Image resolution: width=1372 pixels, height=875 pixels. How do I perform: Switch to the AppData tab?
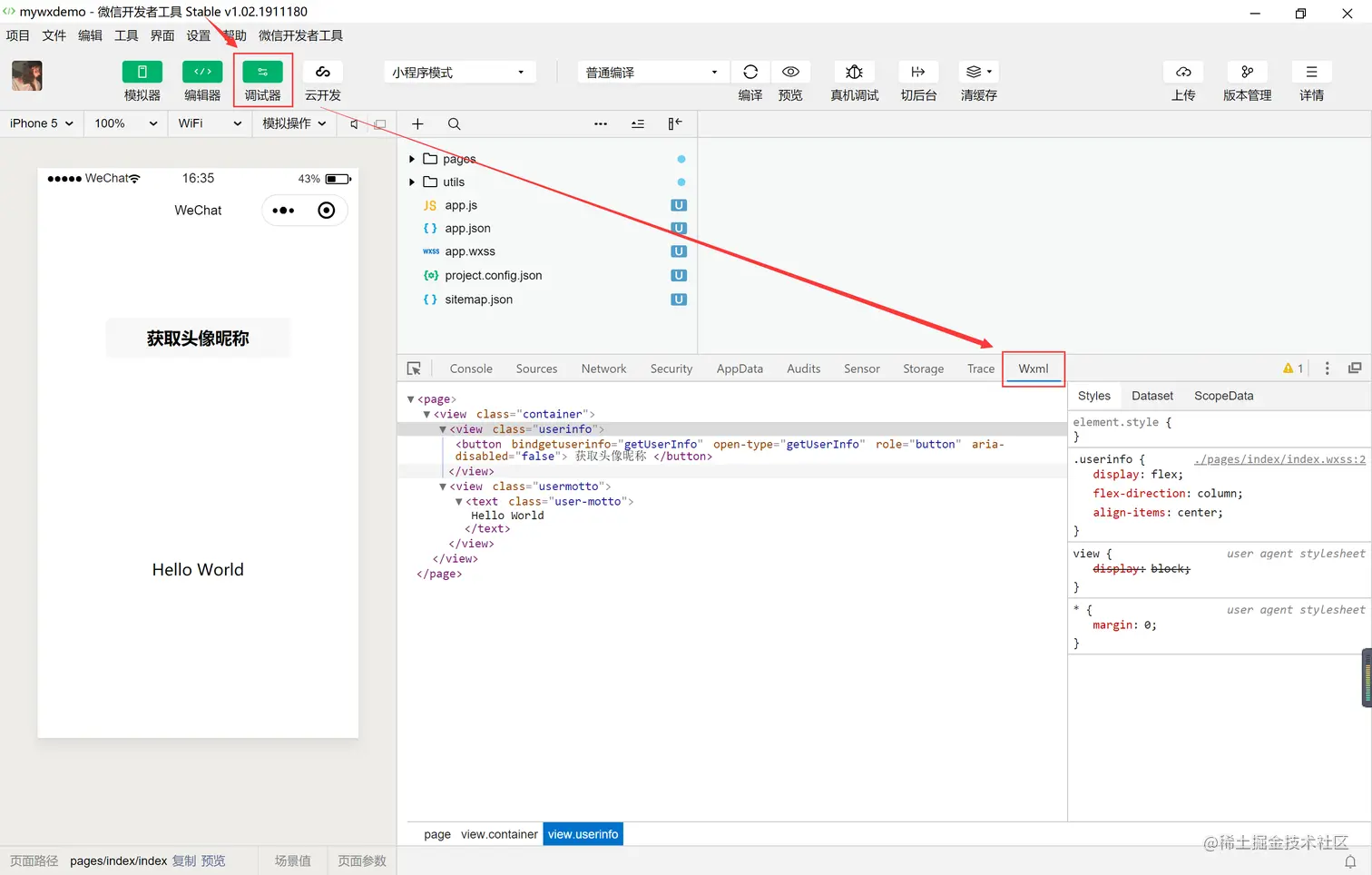pyautogui.click(x=740, y=369)
